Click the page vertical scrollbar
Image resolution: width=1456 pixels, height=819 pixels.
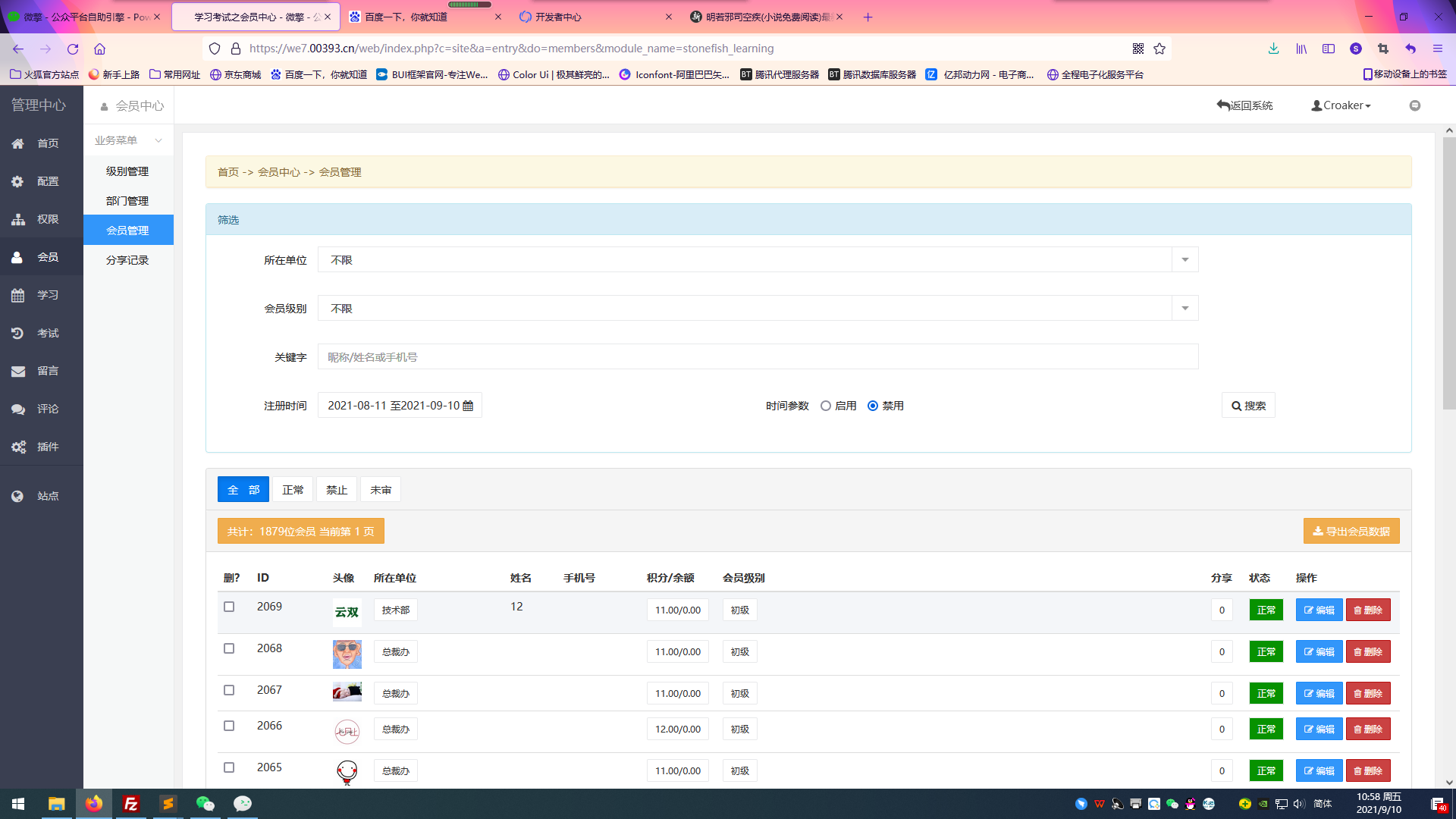[x=1449, y=273]
